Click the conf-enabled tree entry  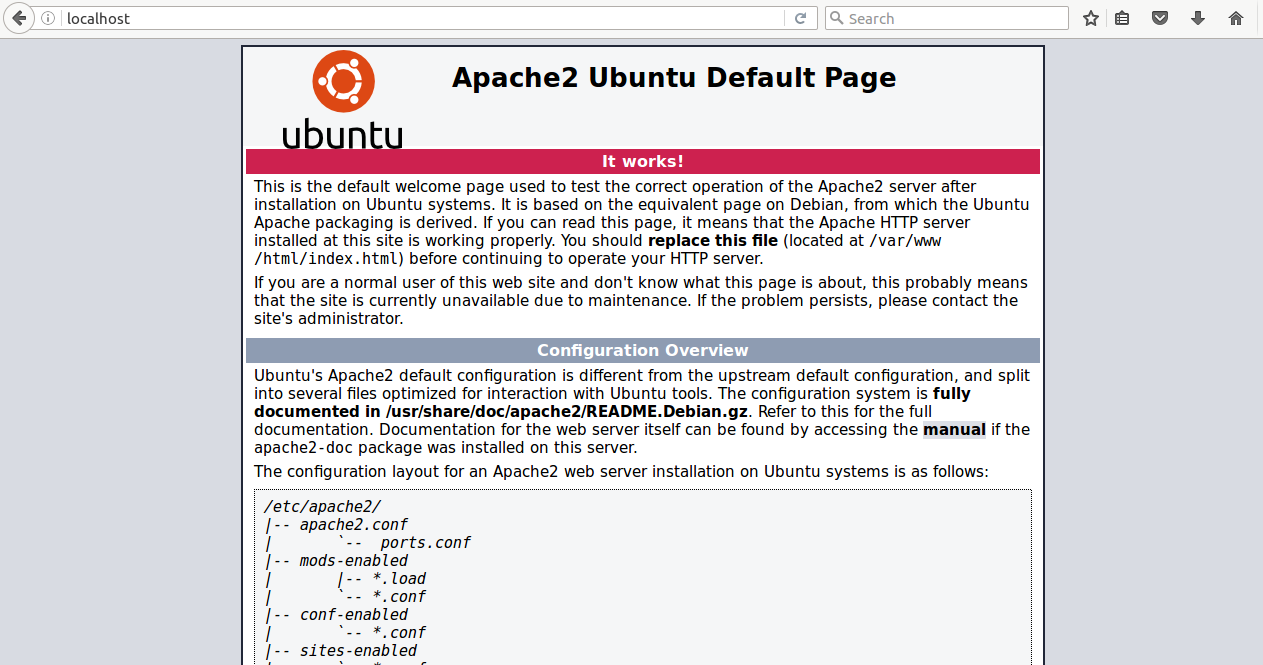(x=353, y=615)
